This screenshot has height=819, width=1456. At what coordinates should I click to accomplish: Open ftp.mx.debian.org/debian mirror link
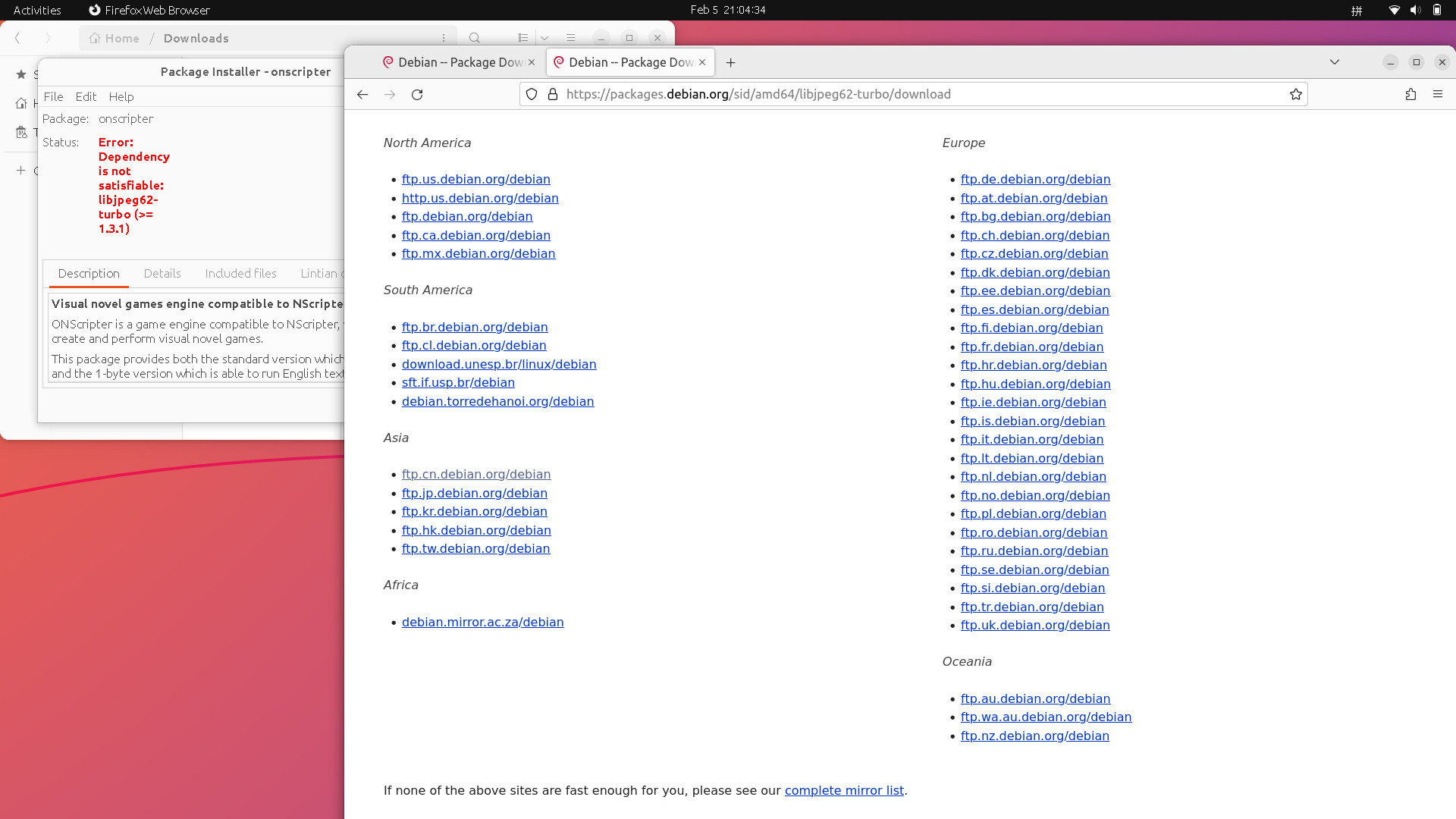coord(479,253)
